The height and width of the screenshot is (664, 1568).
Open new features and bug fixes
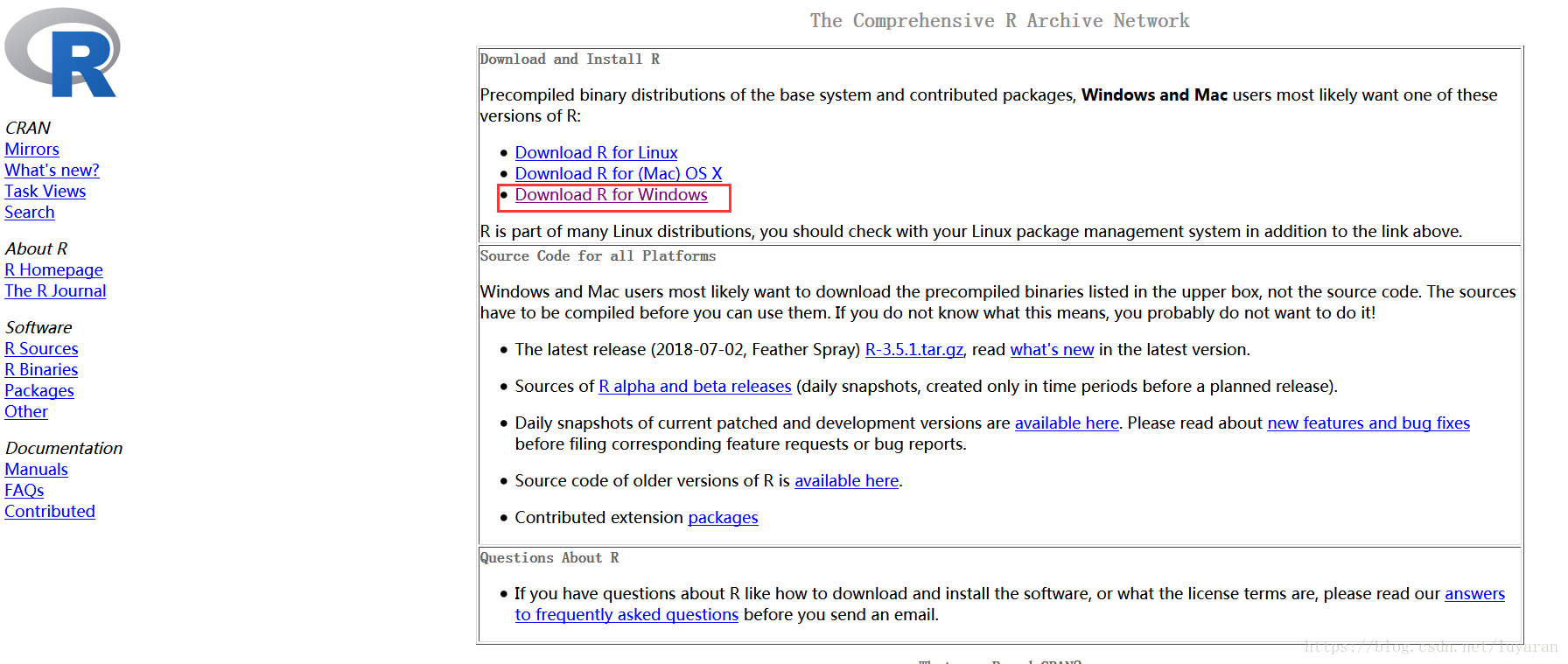[x=1368, y=423]
